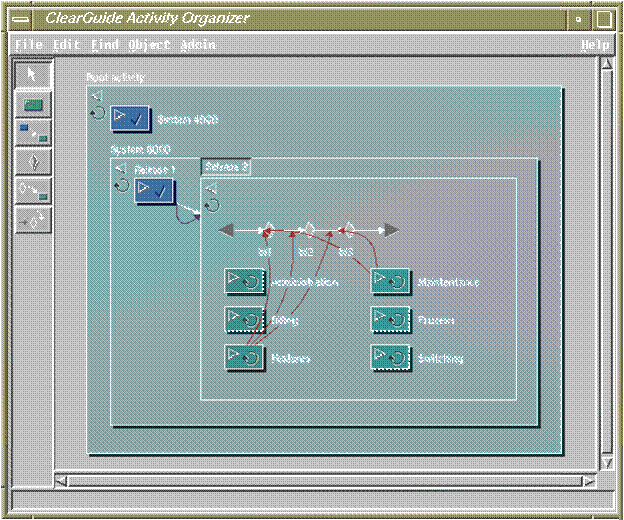Open the window menu button in title bar
This screenshot has width=624, height=520.
20,19
